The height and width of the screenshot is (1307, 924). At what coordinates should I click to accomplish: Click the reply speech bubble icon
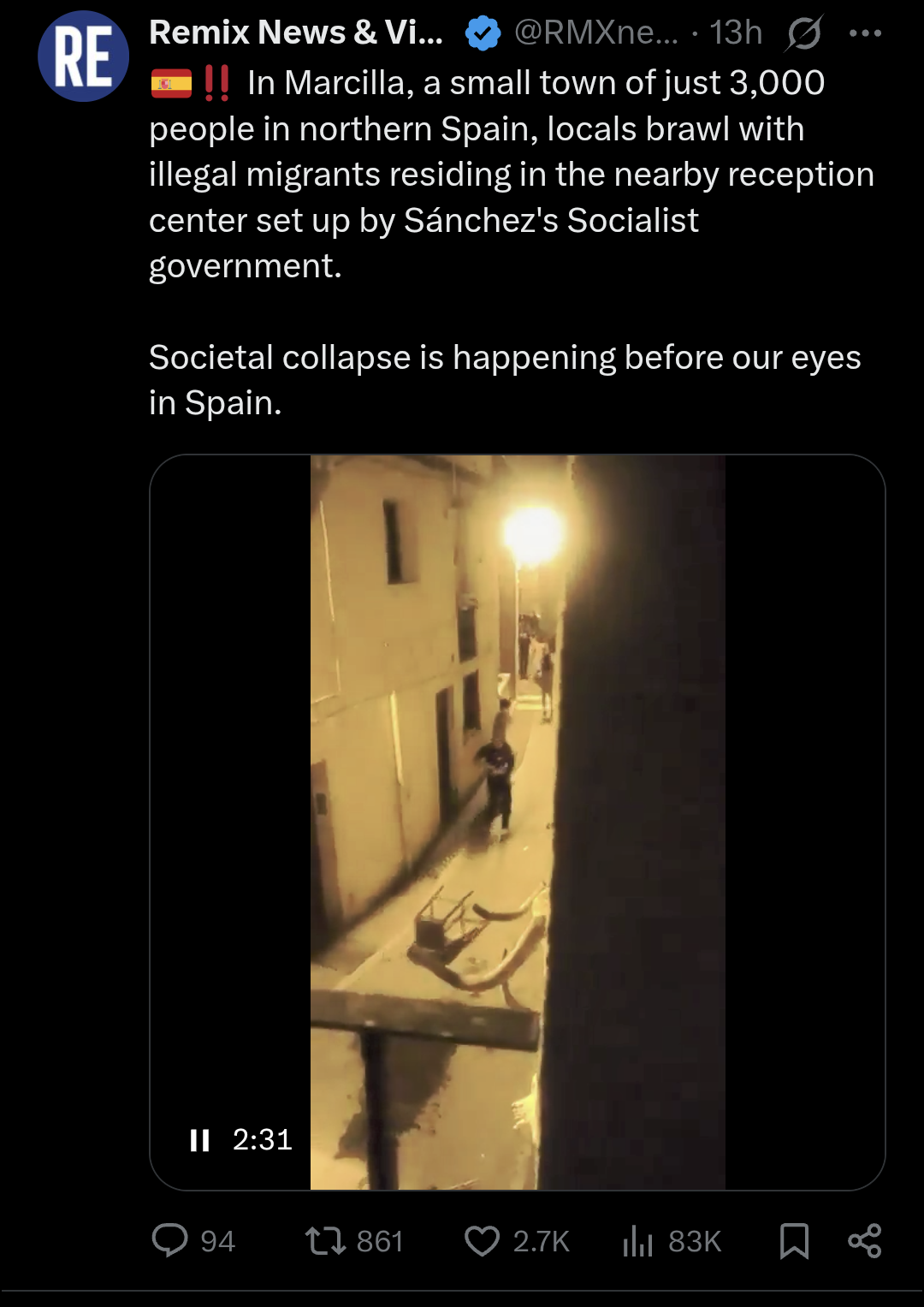coord(169,1240)
